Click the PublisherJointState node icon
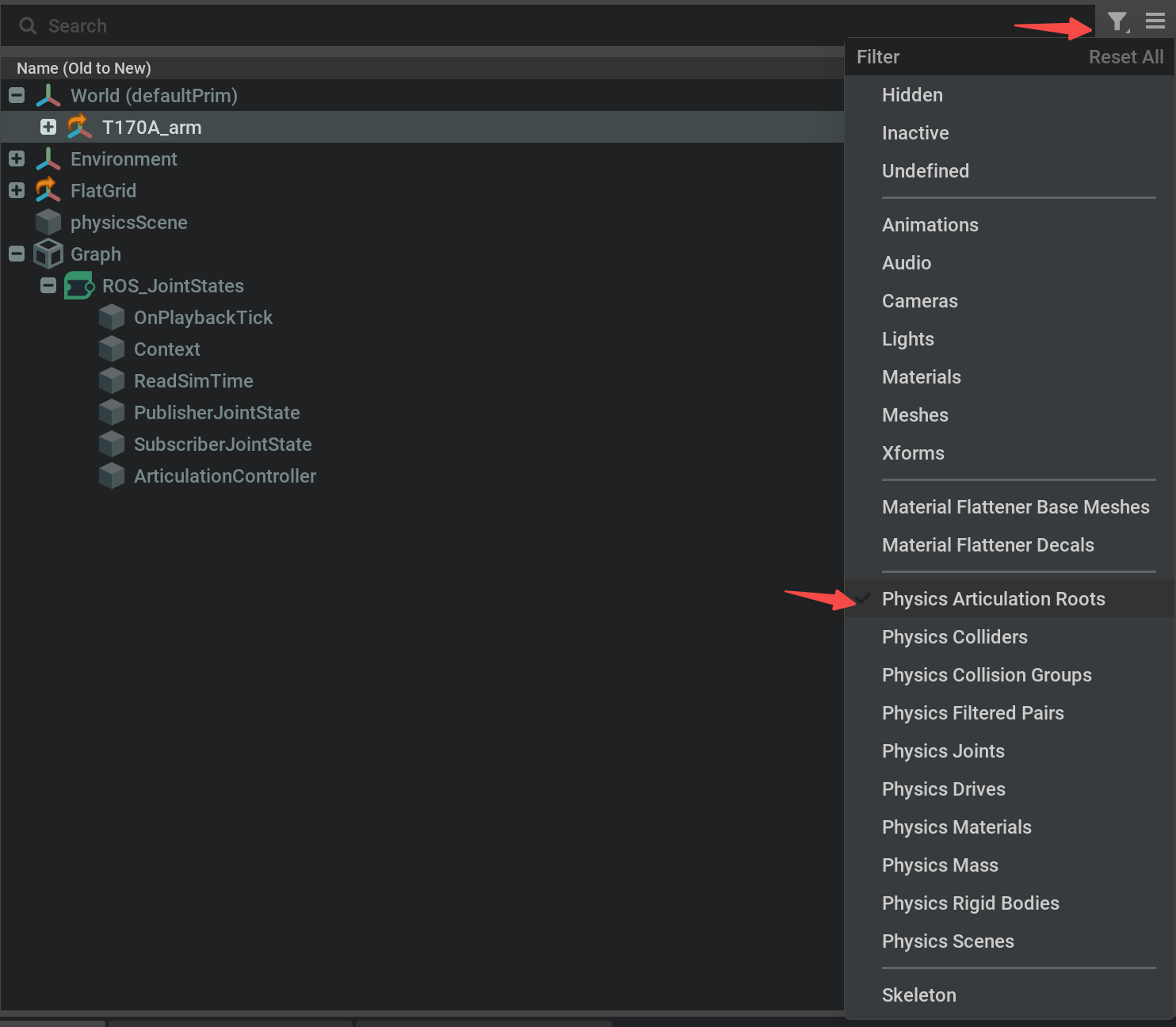This screenshot has height=1027, width=1176. click(112, 413)
